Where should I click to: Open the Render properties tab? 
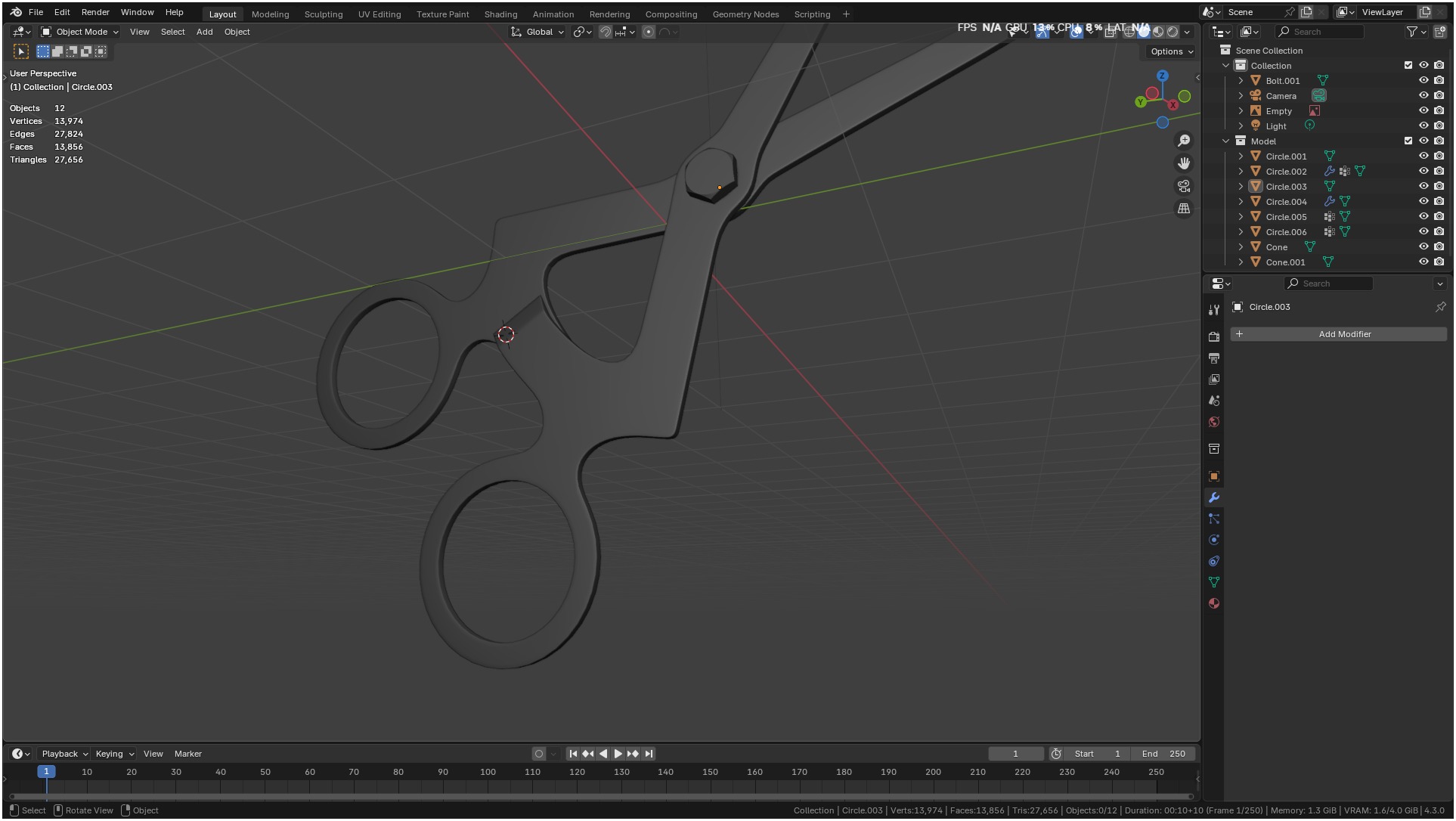point(1214,336)
